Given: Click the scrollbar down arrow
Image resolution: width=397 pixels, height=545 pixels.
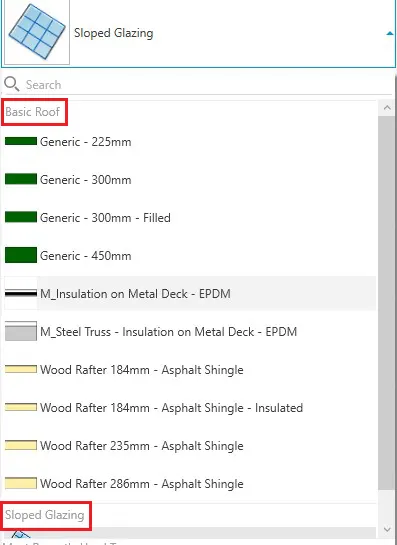Looking at the screenshot, I should tap(387, 529).
